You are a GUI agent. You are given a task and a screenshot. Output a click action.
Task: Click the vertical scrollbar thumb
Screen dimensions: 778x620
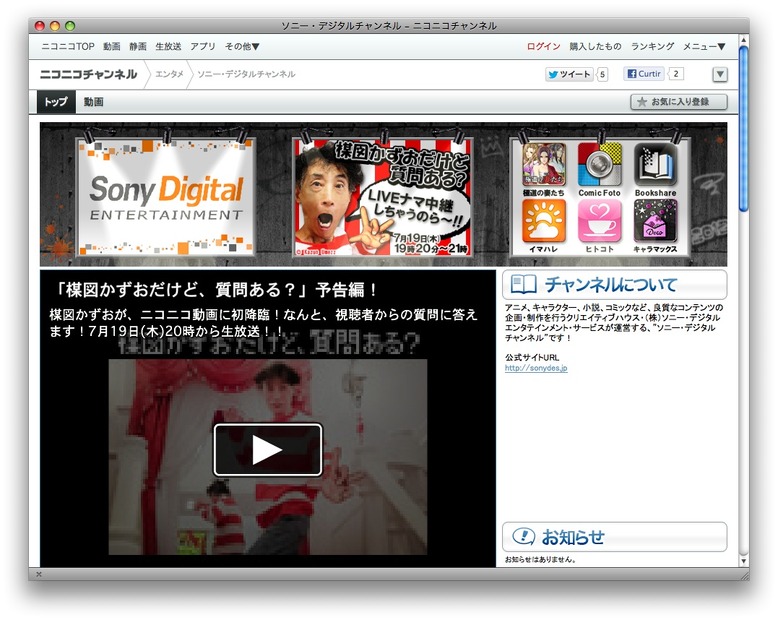743,129
